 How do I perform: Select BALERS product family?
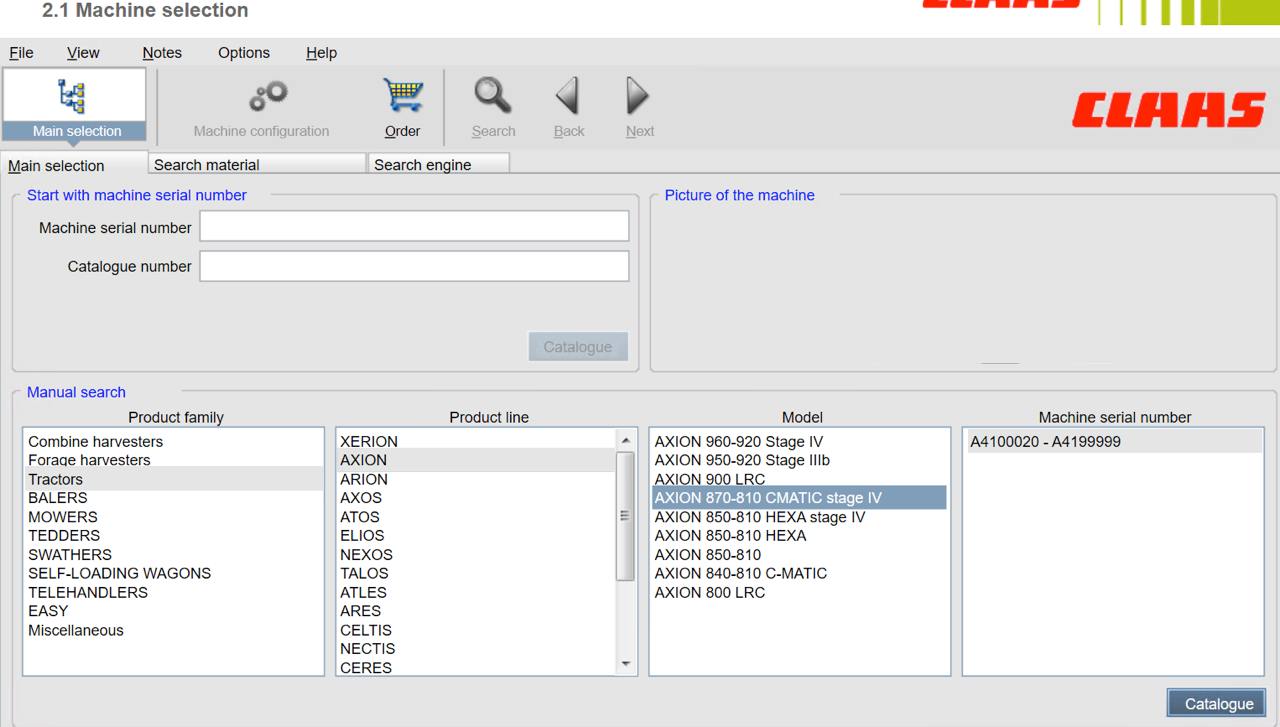pyautogui.click(x=173, y=497)
